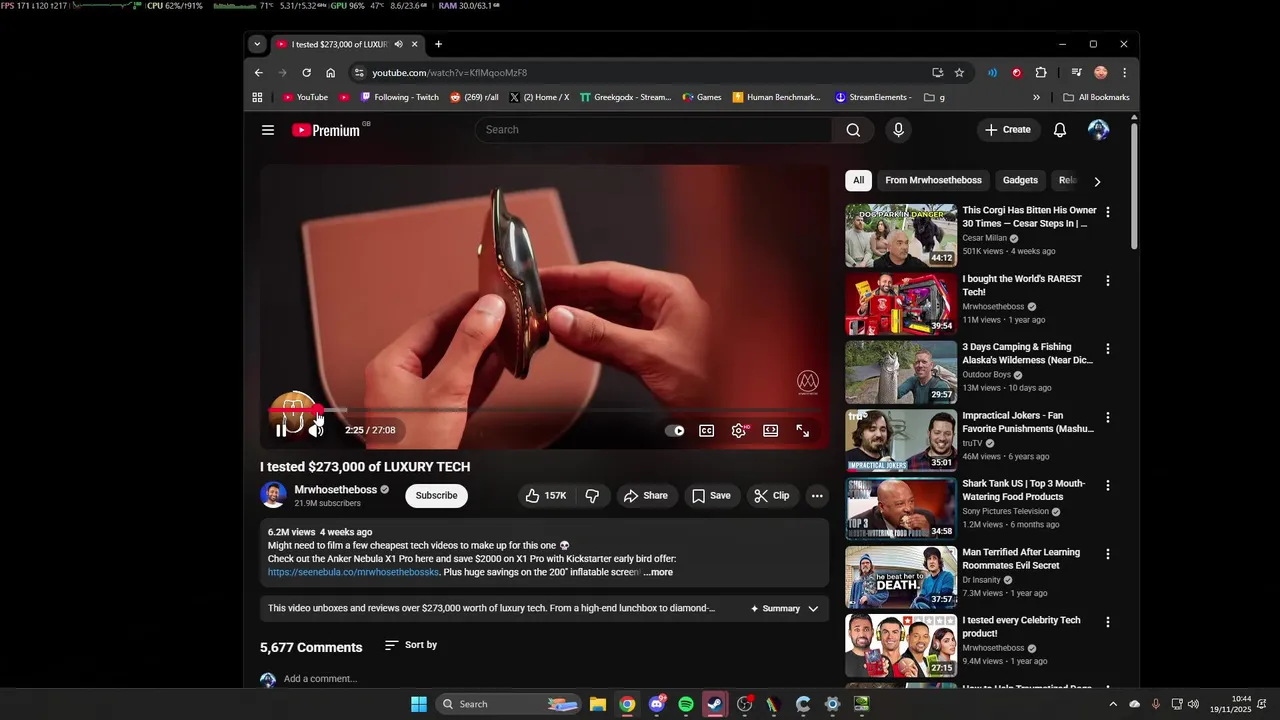Open the Corgi video thumbnail
The width and height of the screenshot is (1280, 720).
click(x=901, y=236)
